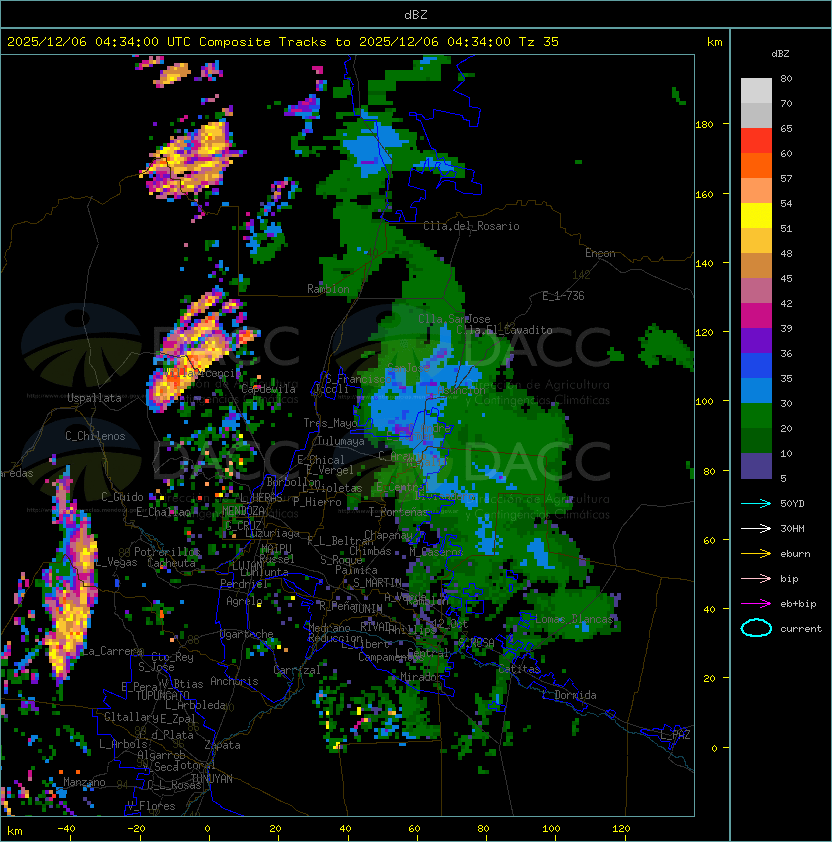Click the 10 dBZ dark purple swatch
Image resolution: width=832 pixels, height=842 pixels.
(756, 466)
